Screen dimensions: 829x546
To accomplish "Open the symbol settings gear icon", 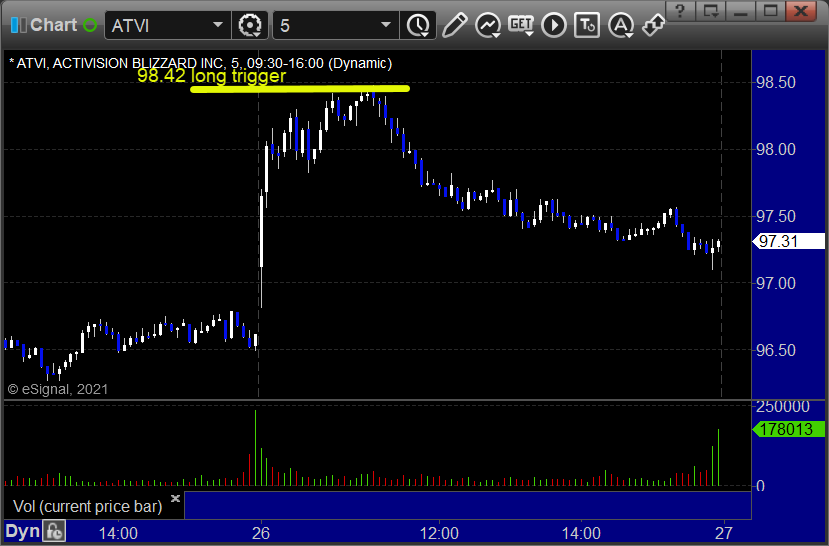I will click(250, 25).
